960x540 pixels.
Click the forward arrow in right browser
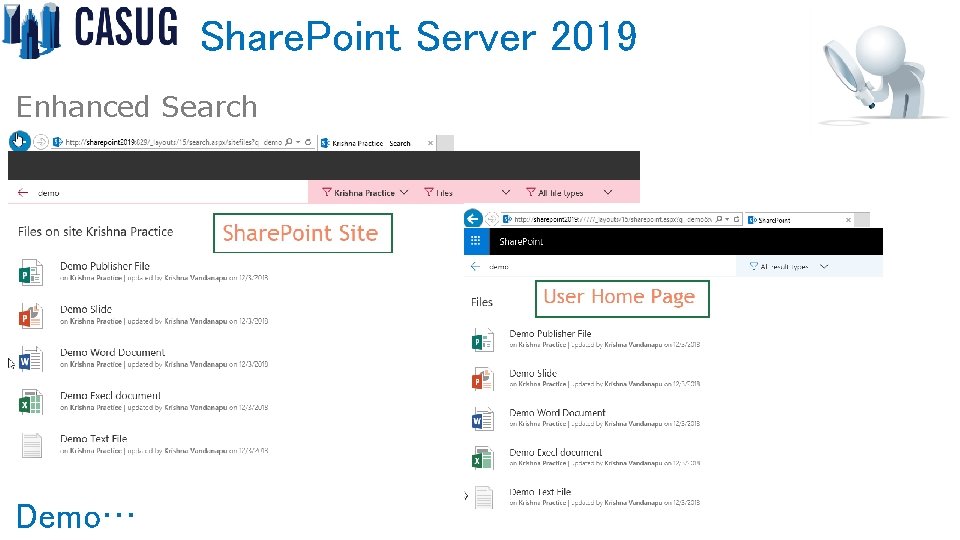(491, 219)
